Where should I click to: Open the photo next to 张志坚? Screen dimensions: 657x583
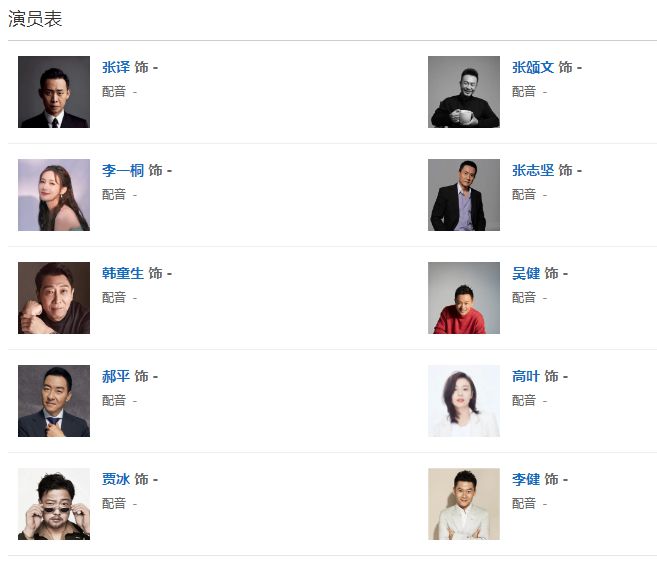(464, 195)
